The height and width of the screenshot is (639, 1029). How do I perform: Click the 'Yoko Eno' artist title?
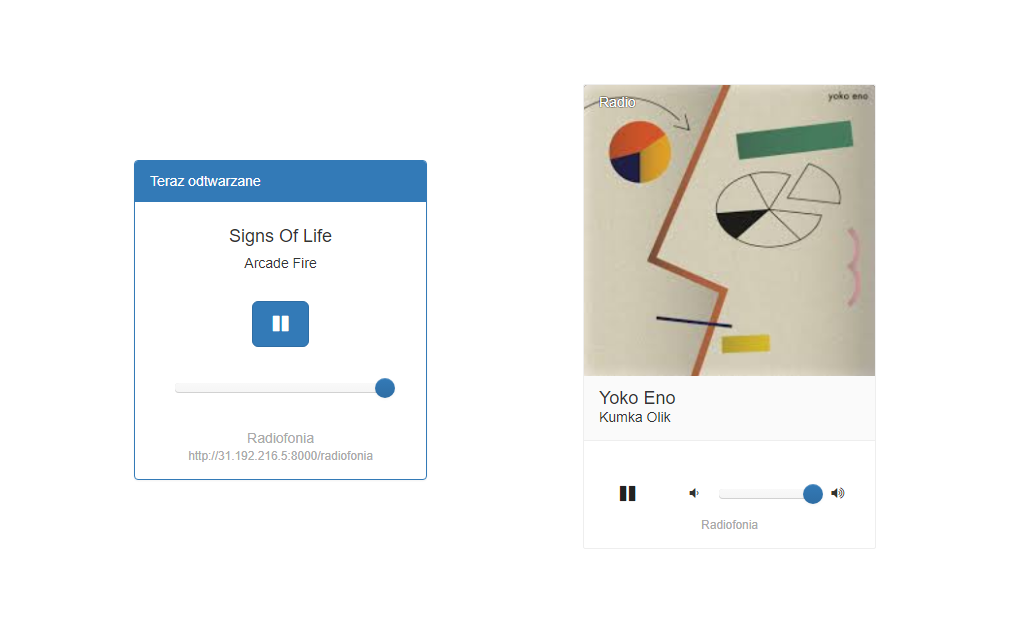[x=637, y=398]
